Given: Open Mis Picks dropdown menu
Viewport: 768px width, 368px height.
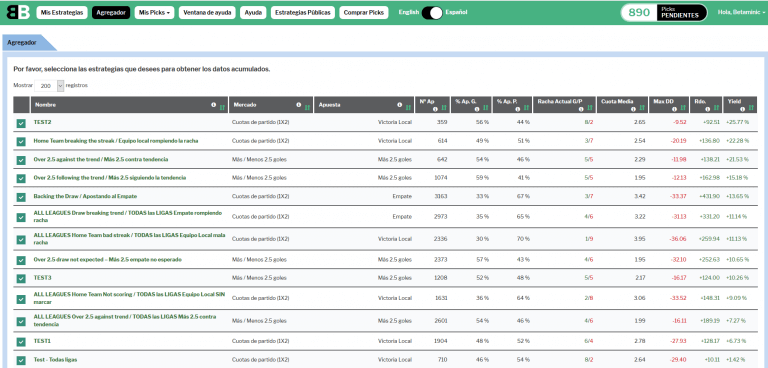Looking at the screenshot, I should point(154,13).
